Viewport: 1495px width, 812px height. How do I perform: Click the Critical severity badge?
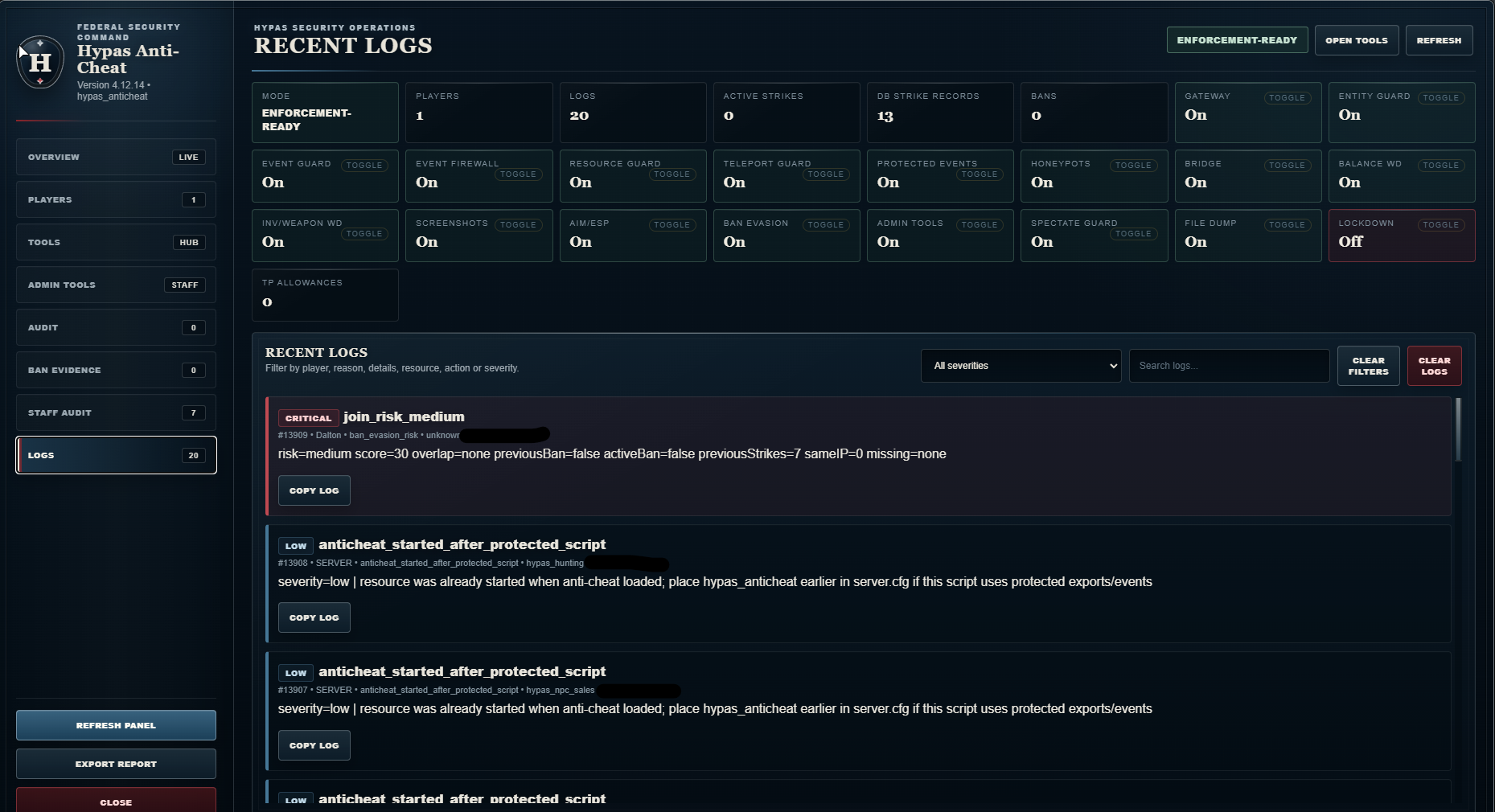[x=308, y=418]
